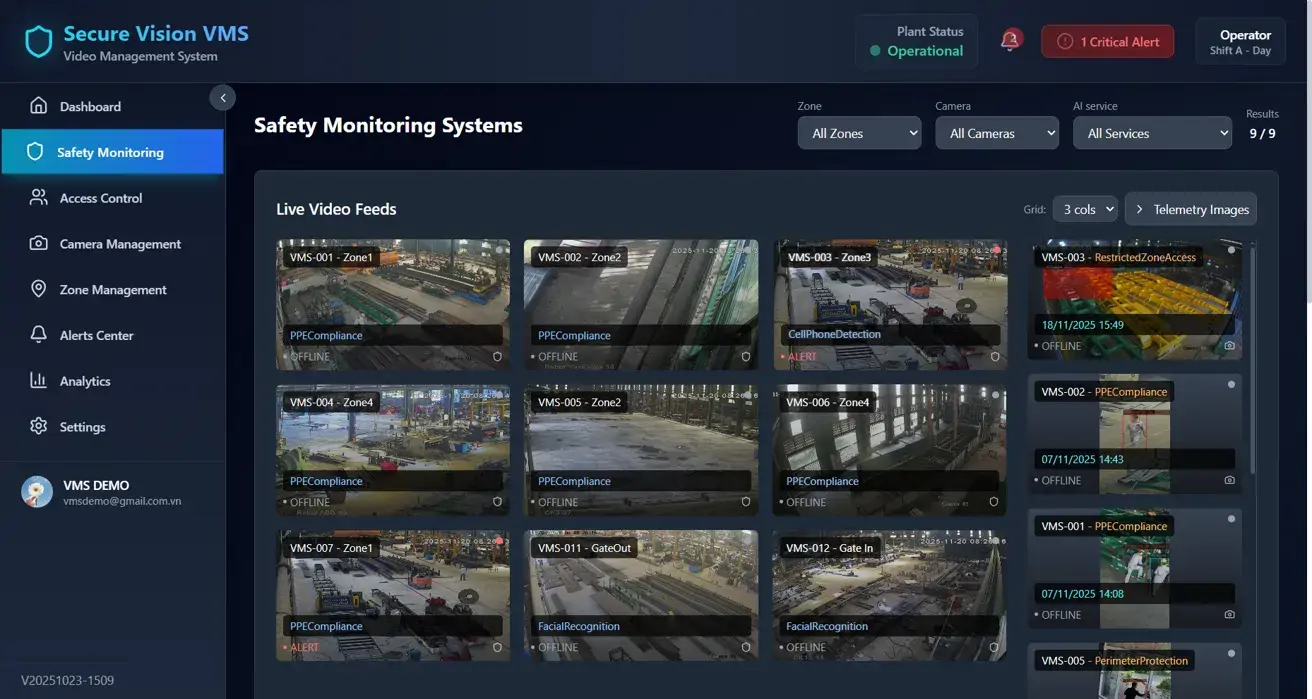
Task: Click shield icon on VMS-003 Zone3 feed
Action: (995, 356)
